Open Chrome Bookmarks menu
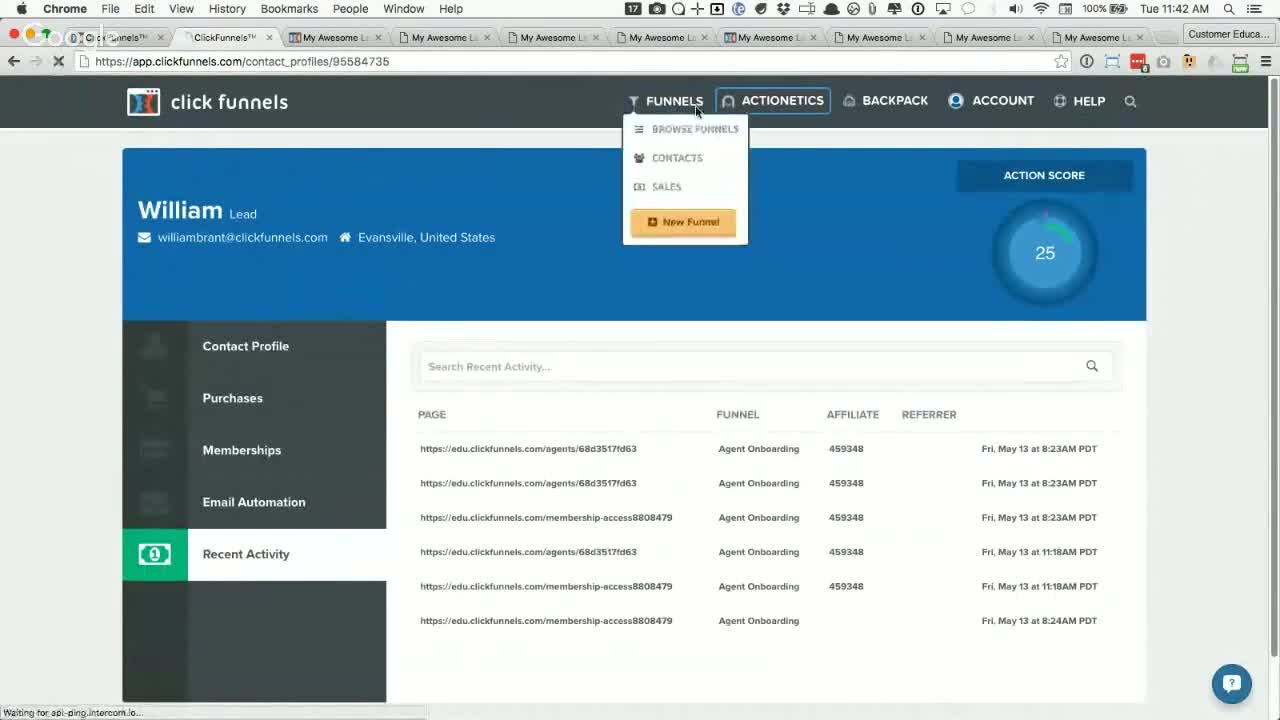This screenshot has height=720, width=1280. (x=289, y=9)
